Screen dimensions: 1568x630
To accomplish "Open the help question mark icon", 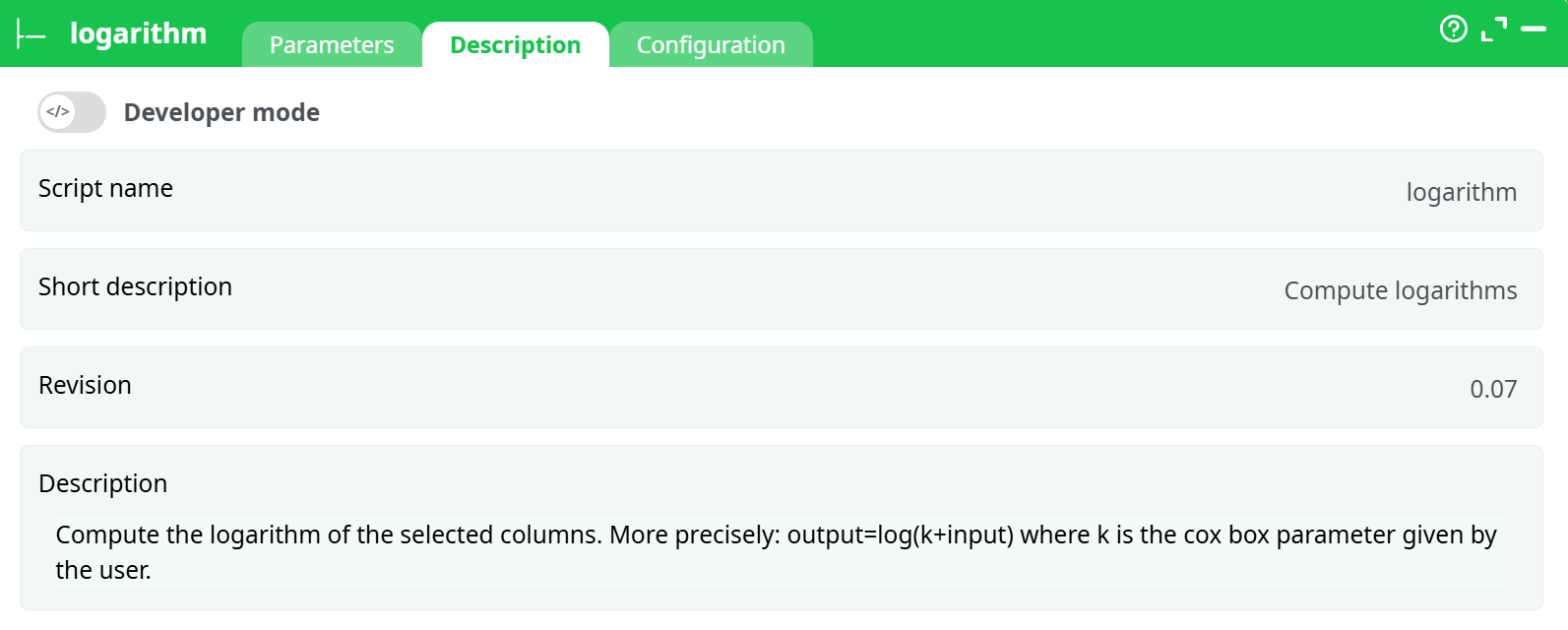I will 1454,30.
